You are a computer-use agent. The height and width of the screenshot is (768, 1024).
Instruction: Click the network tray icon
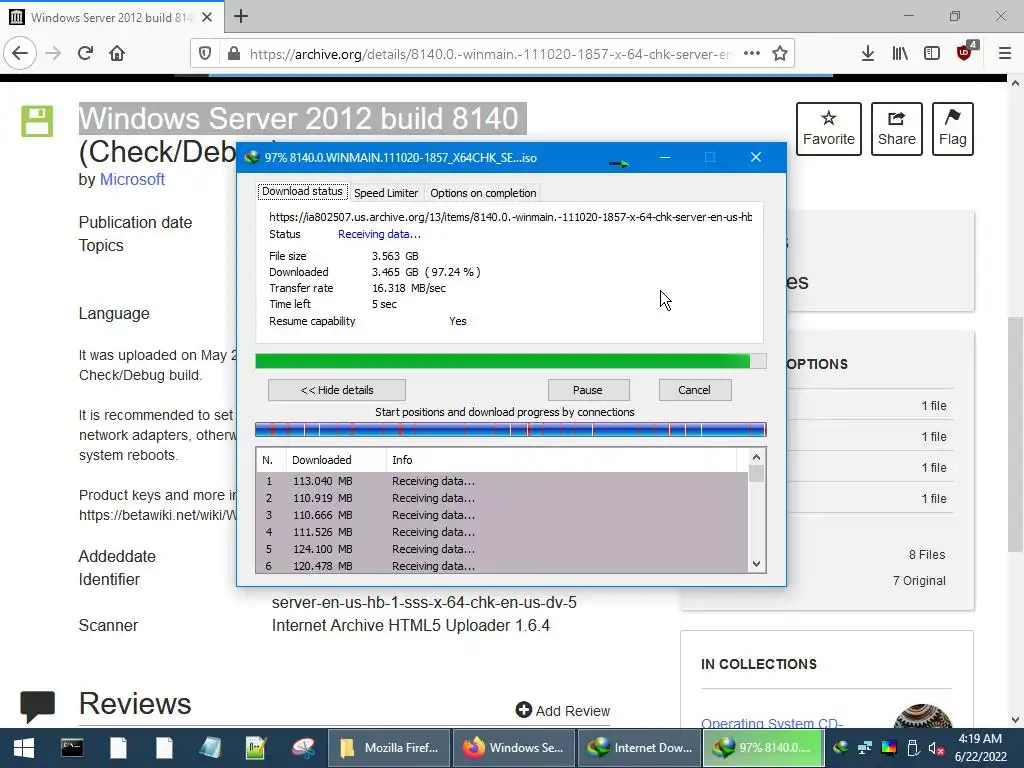point(865,748)
